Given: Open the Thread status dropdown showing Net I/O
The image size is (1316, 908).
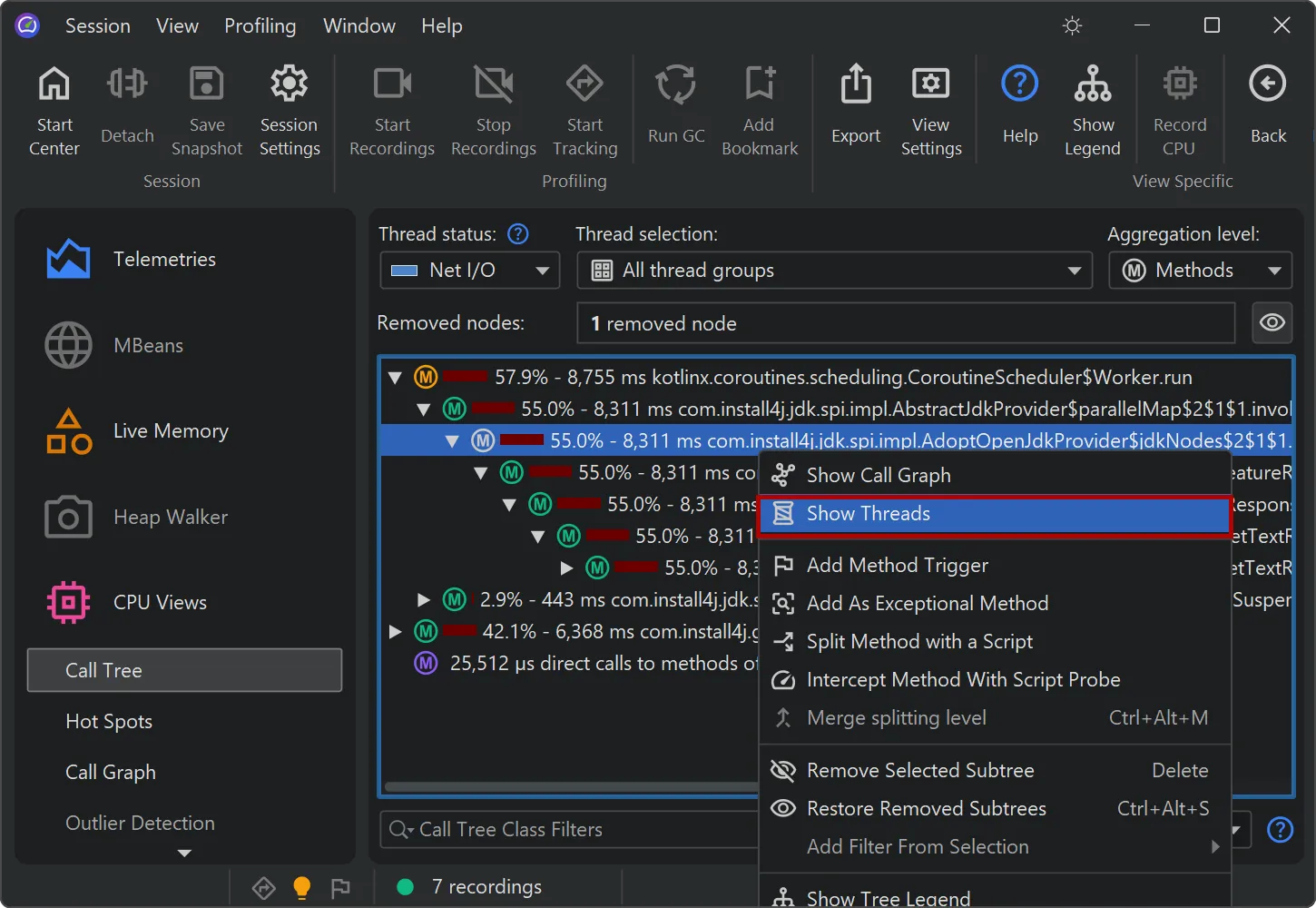Looking at the screenshot, I should (468, 270).
